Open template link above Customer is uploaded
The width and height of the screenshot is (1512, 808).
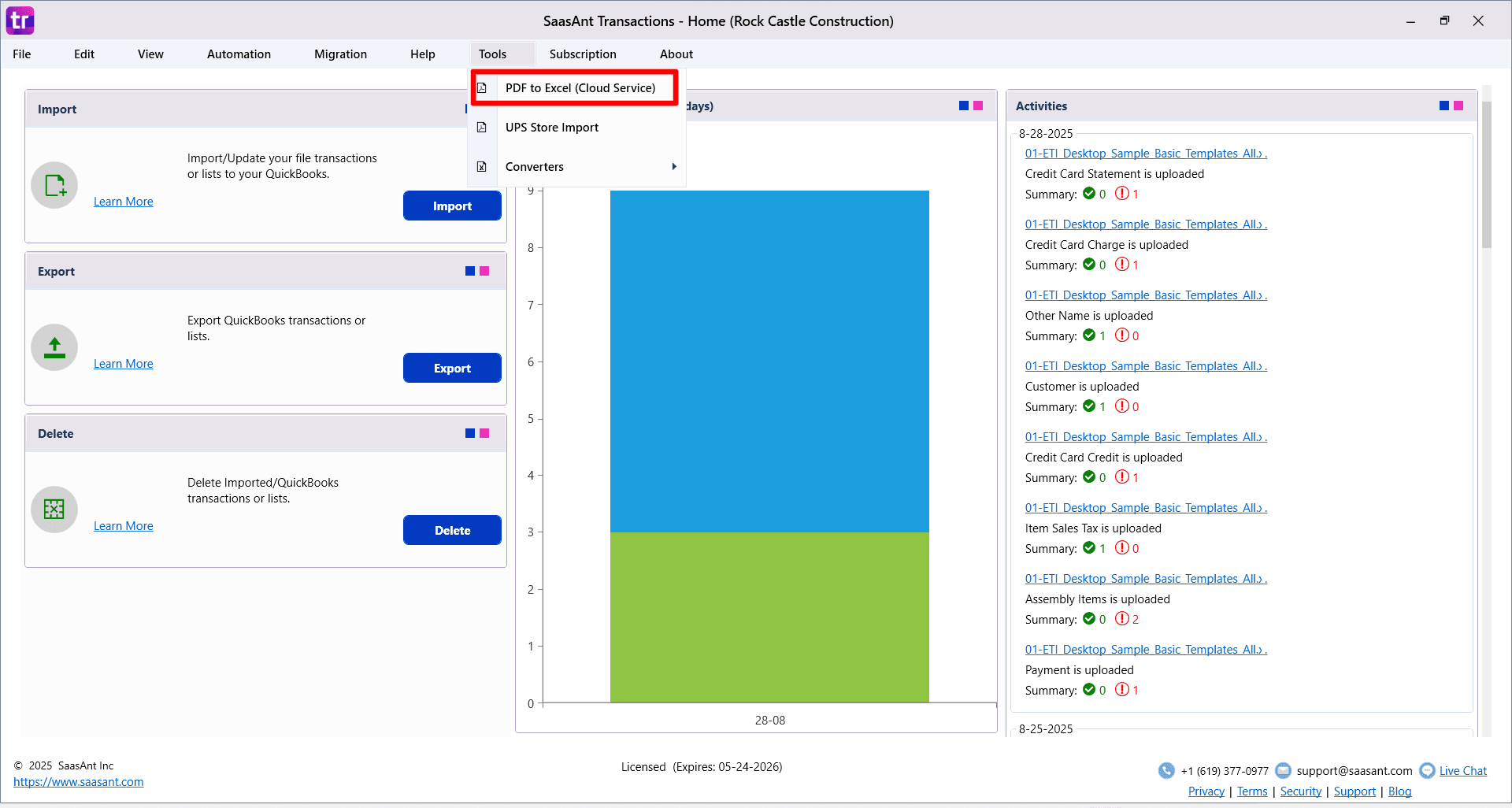(x=1146, y=366)
